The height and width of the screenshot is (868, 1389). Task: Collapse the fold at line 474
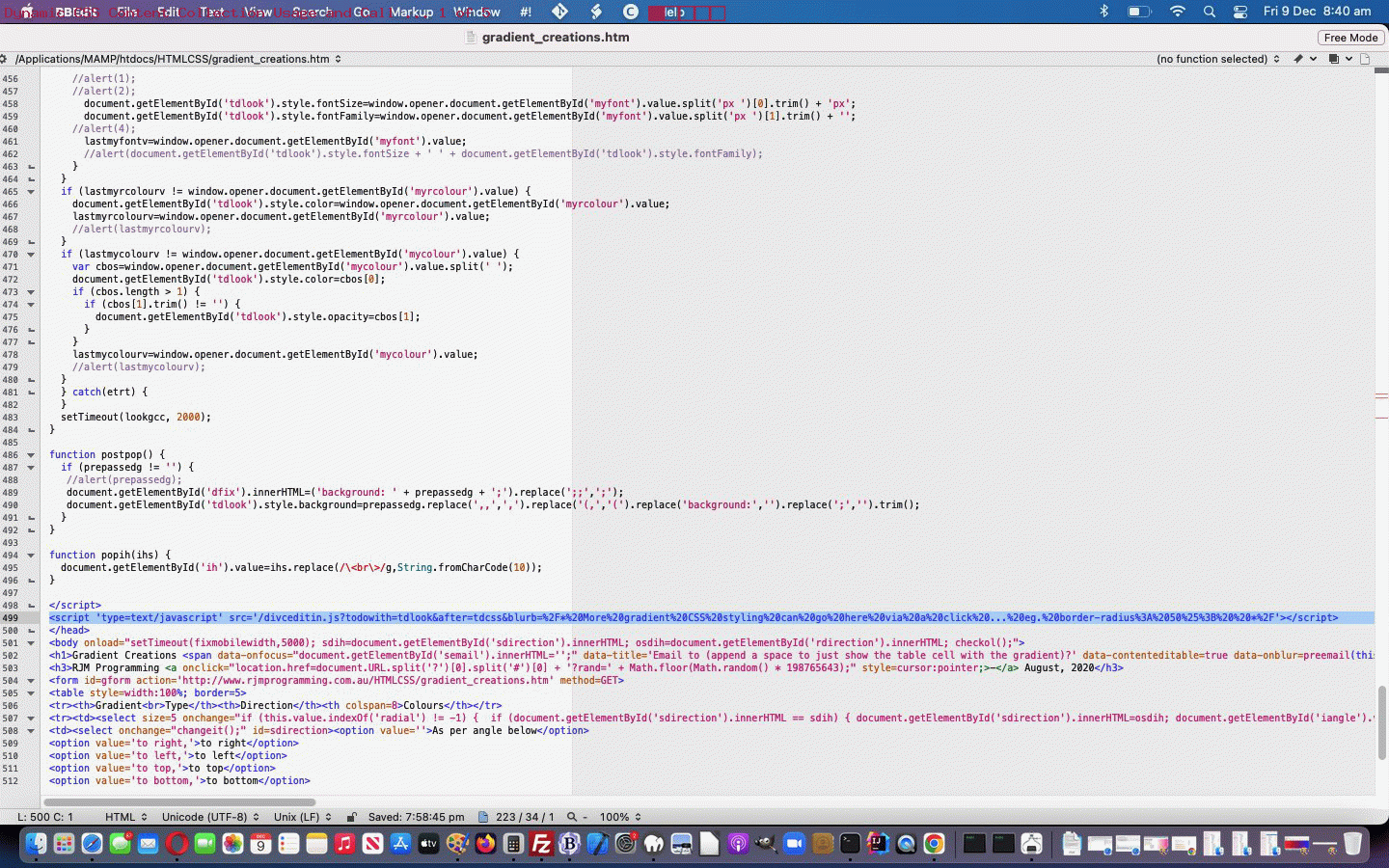click(31, 304)
